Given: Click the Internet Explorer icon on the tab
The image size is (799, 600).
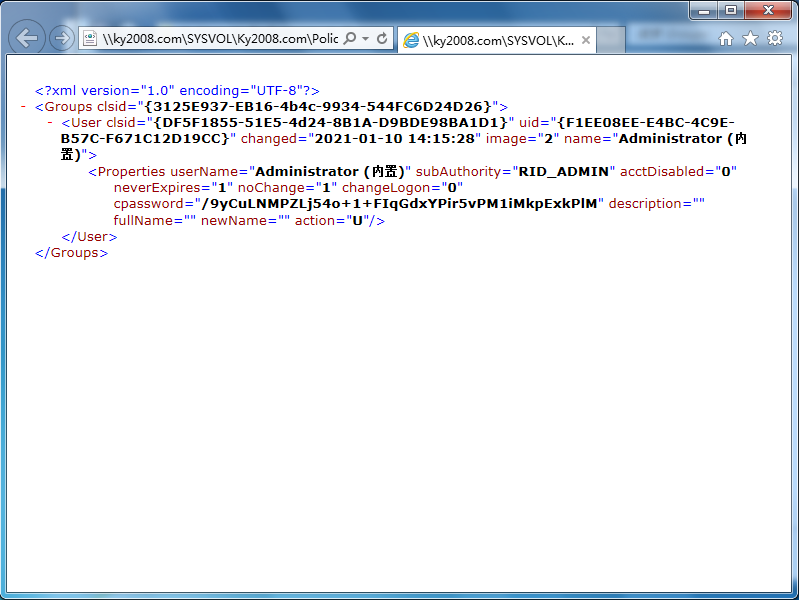Looking at the screenshot, I should (411, 40).
